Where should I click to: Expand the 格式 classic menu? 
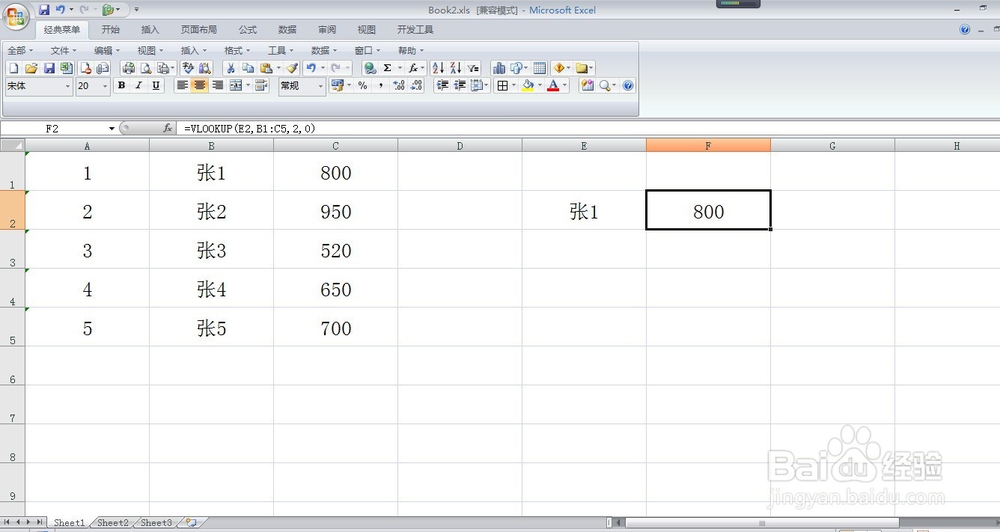pos(237,50)
